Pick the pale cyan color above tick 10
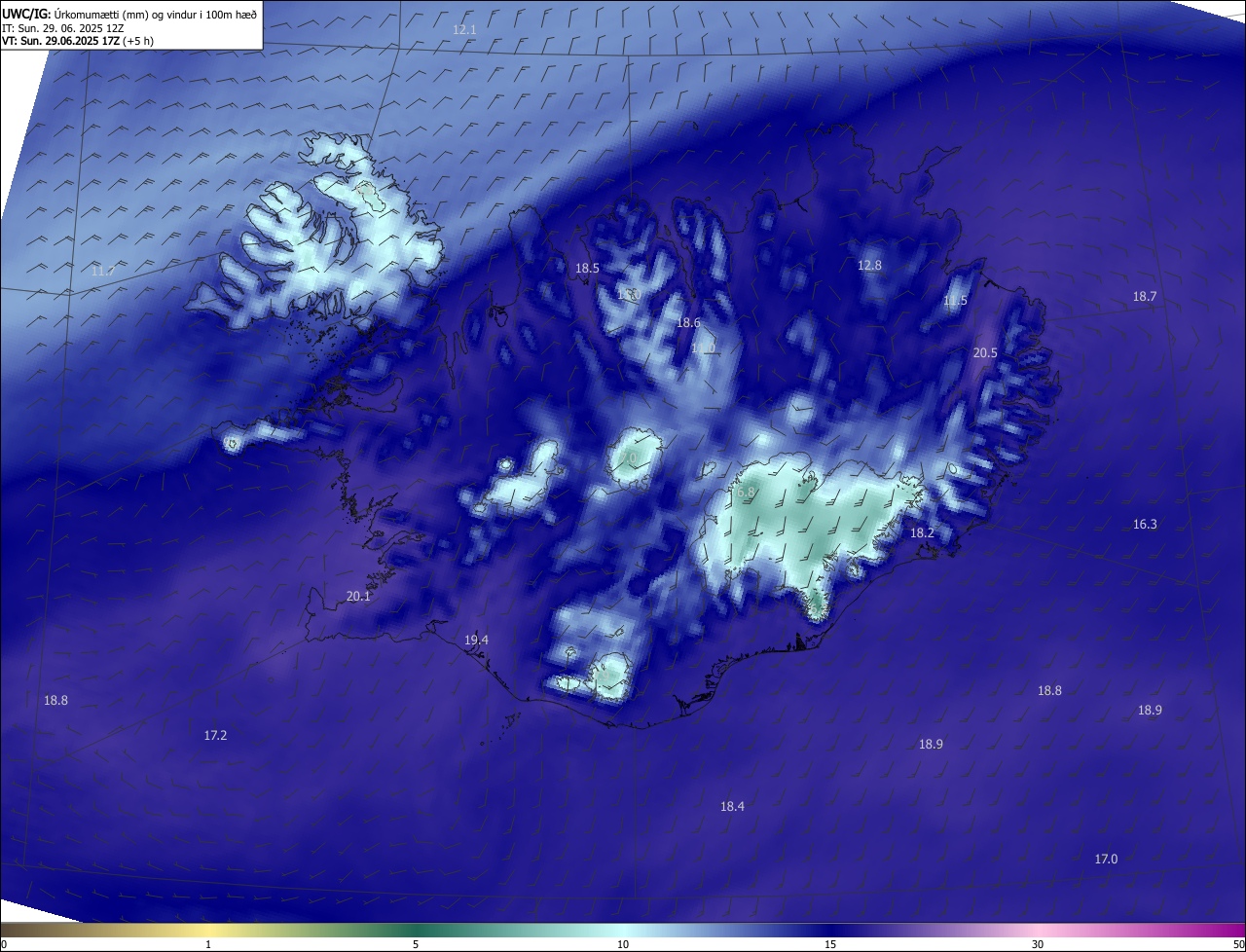The height and width of the screenshot is (952, 1246). [623, 930]
